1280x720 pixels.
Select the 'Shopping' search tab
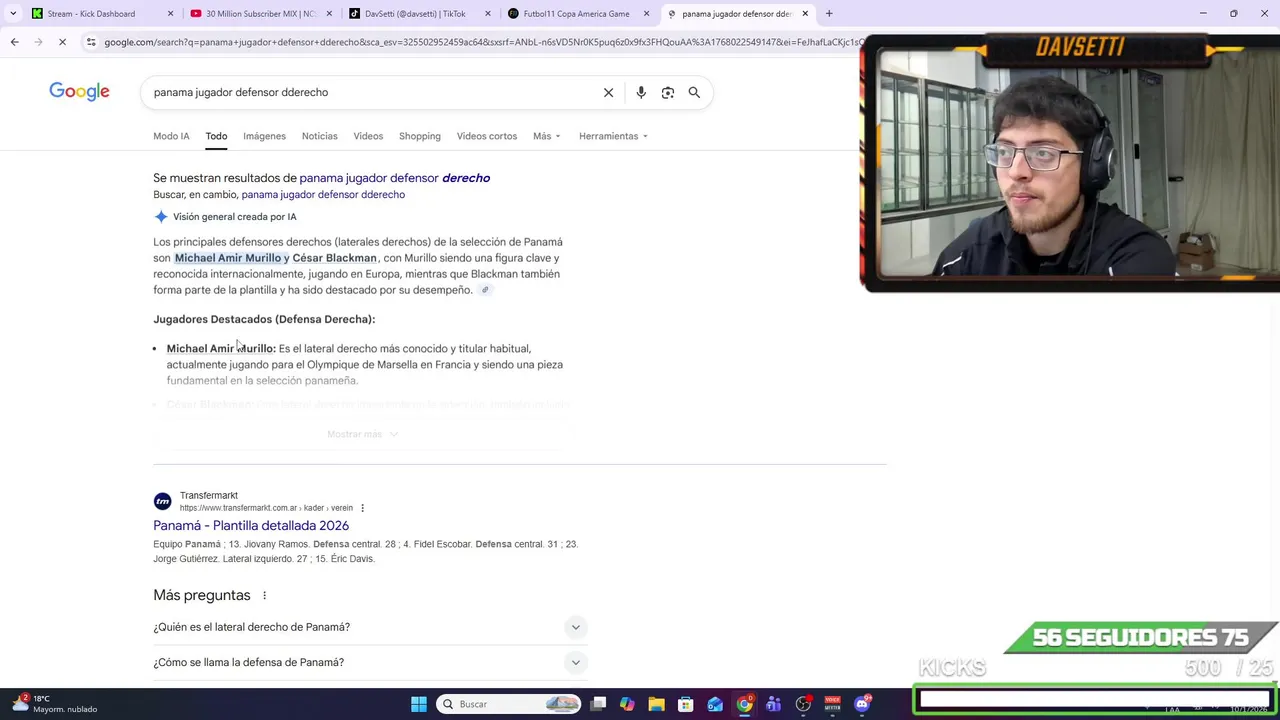click(420, 136)
